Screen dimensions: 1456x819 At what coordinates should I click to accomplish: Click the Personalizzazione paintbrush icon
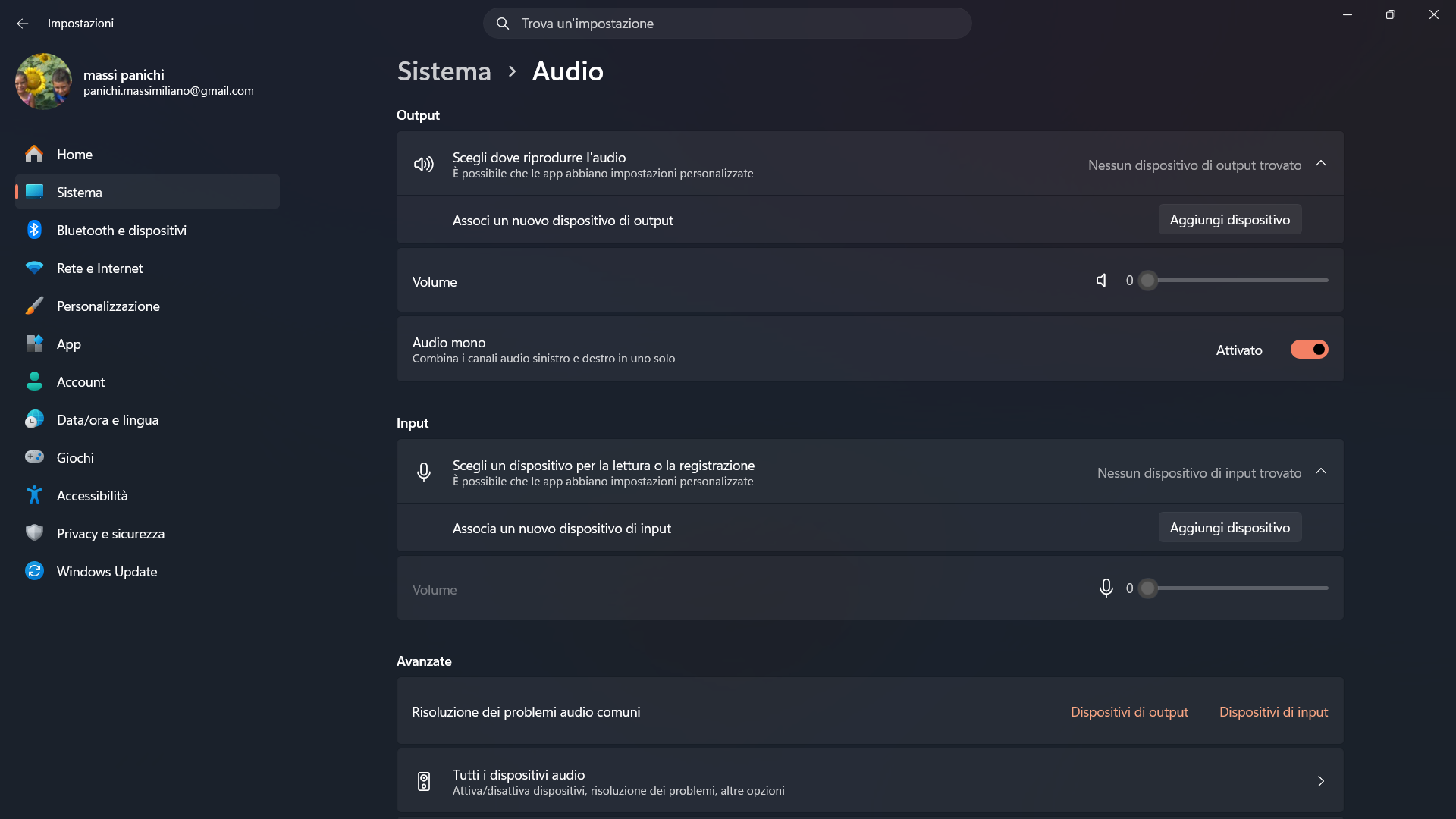coord(34,306)
